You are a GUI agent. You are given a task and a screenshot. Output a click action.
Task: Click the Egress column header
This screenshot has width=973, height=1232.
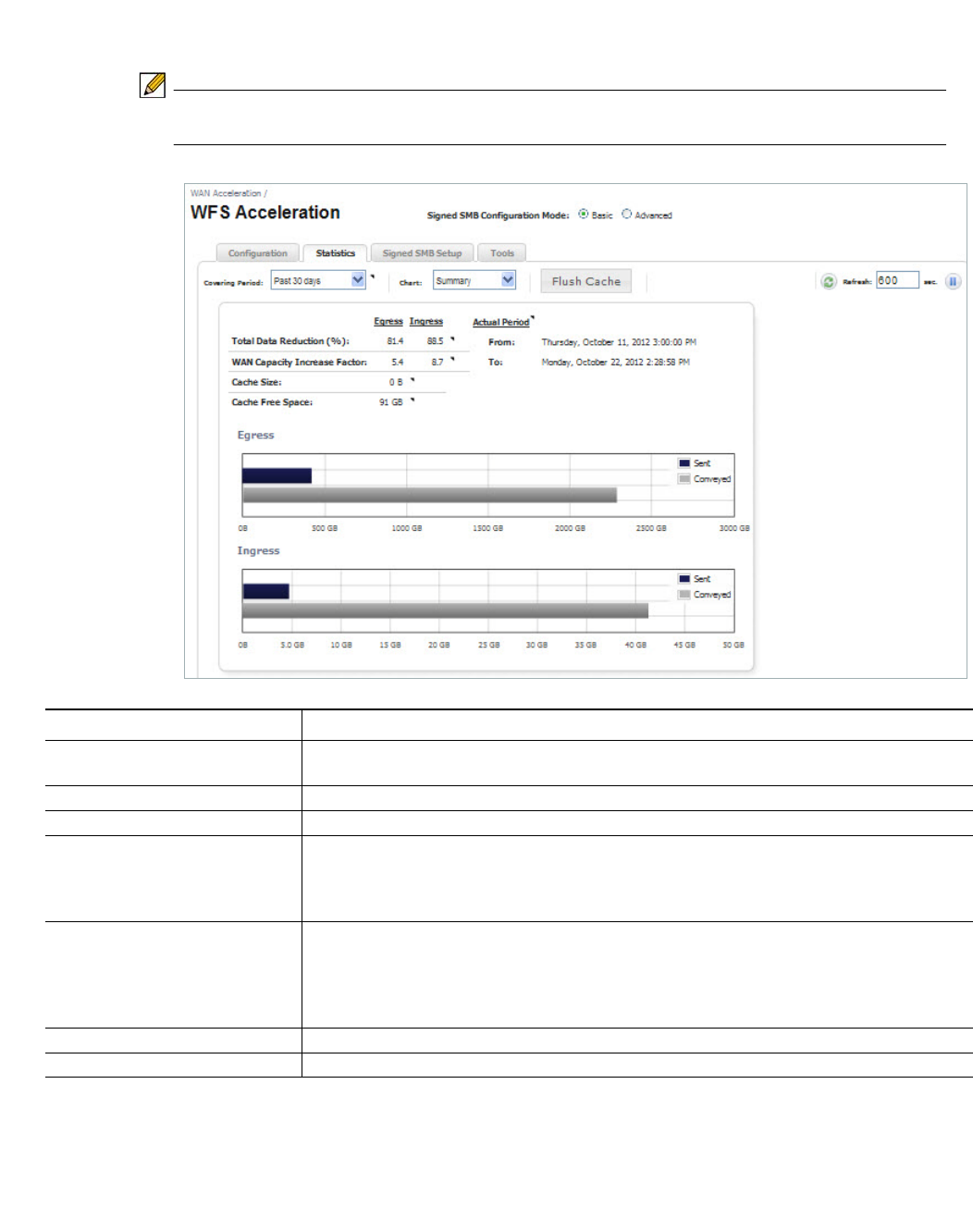[388, 321]
